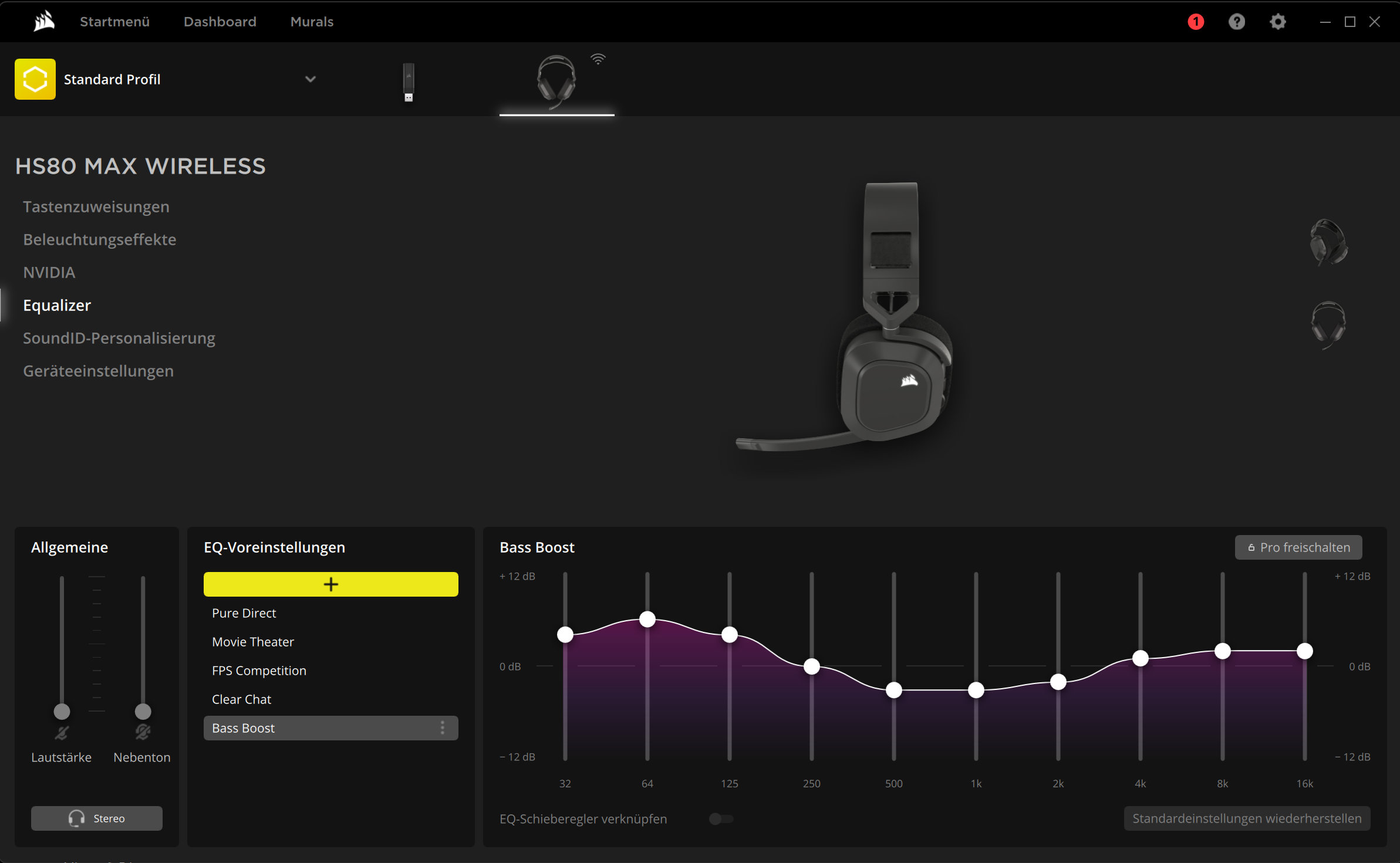The image size is (1400, 863).
Task: Click the 32 Hz EQ slider handle
Action: click(565, 634)
